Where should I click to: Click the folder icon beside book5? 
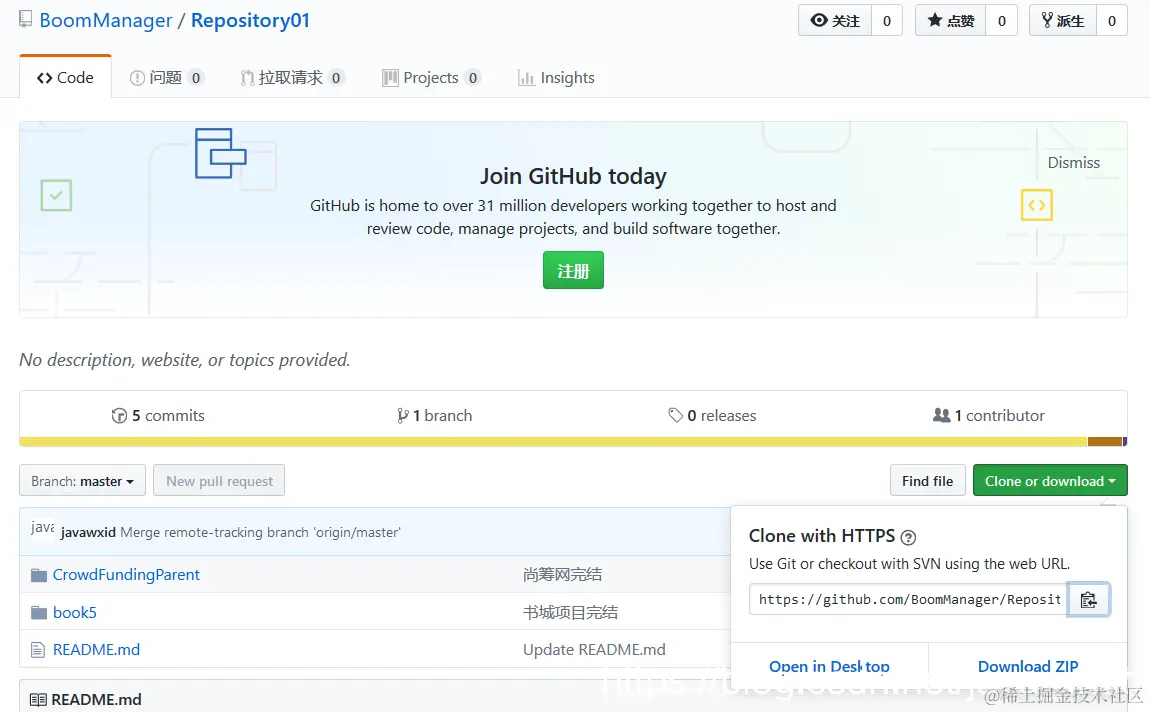coord(39,612)
